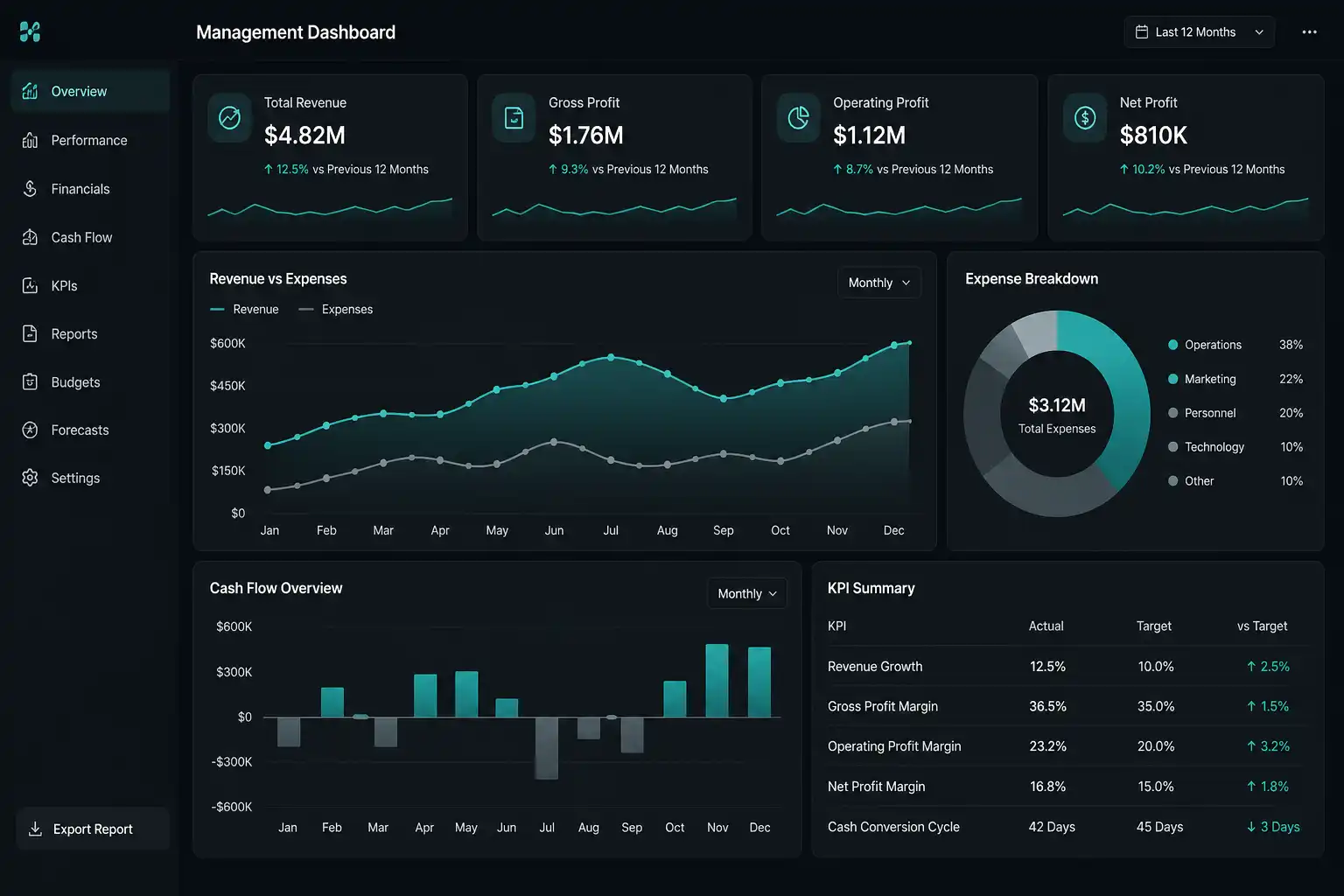
Task: Go to Budgets in the sidebar
Action: (x=91, y=381)
